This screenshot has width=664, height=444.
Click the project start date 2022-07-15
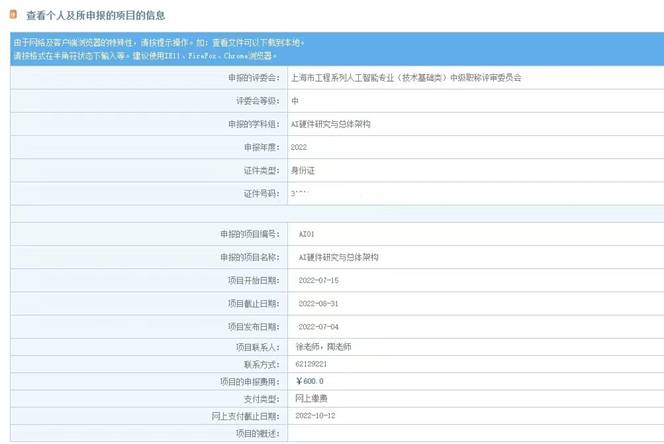(319, 280)
